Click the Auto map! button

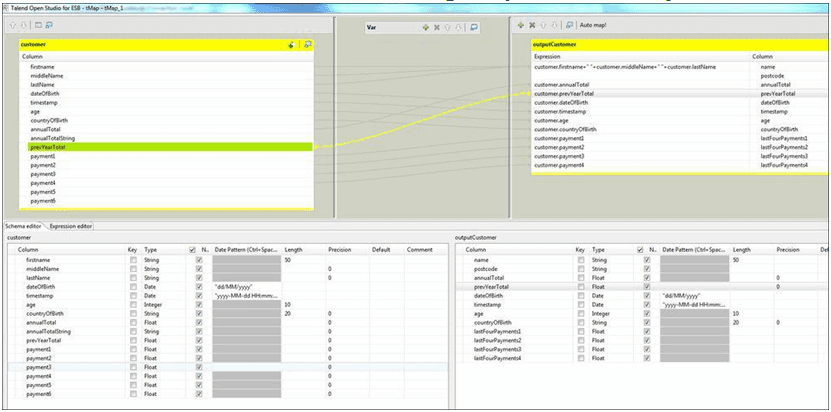pos(594,24)
